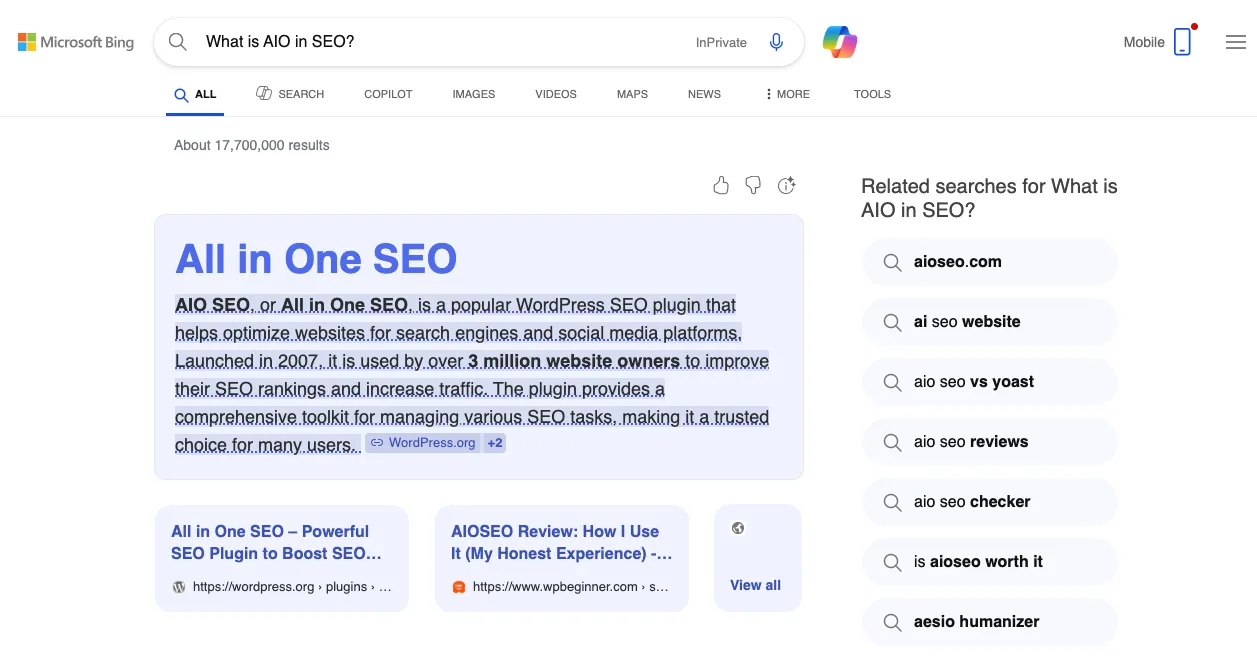Search related term is aioseo worth it
This screenshot has height=658, width=1257.
tap(990, 562)
